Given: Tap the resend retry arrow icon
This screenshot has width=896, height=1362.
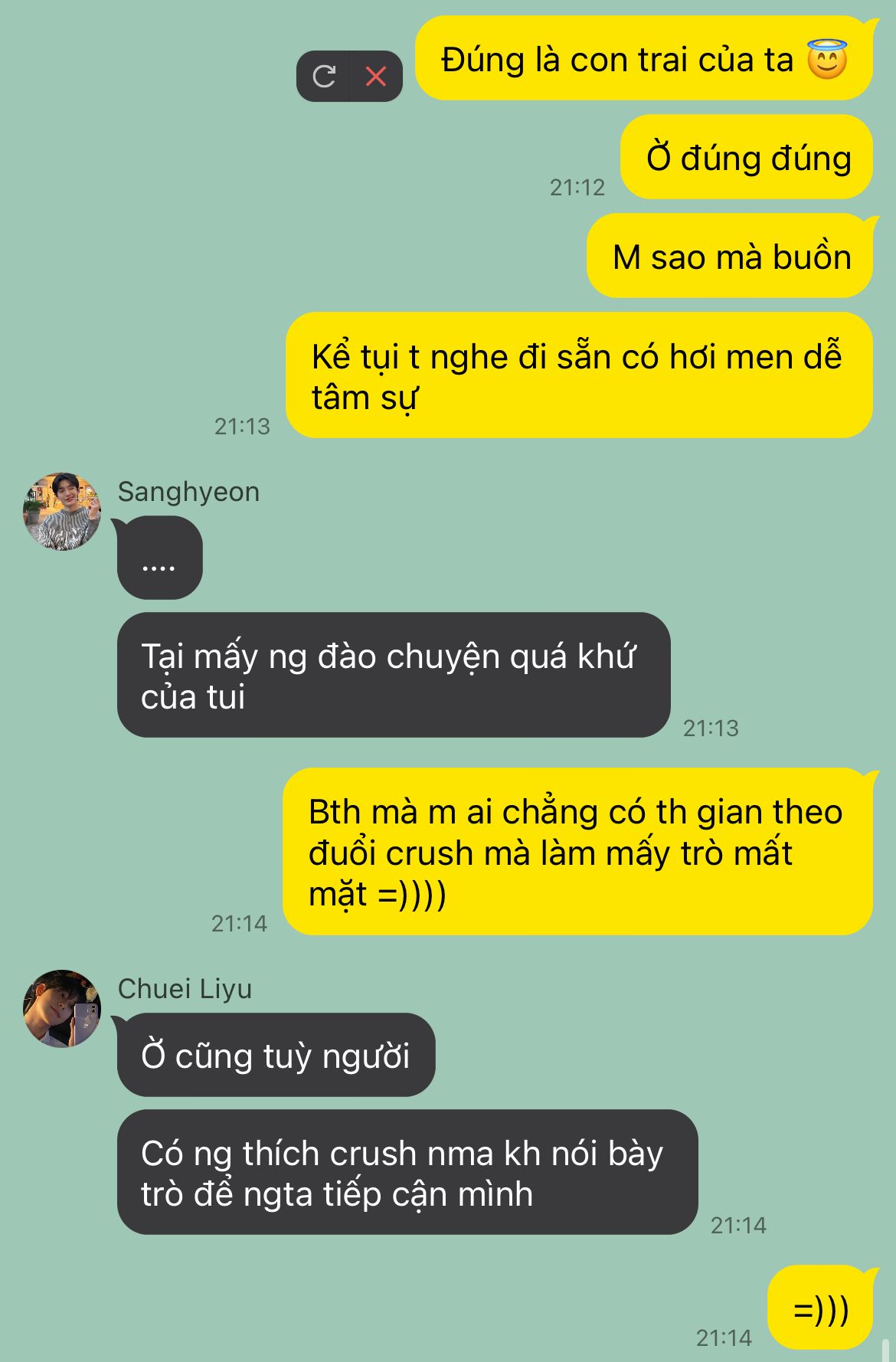Looking at the screenshot, I should click(x=324, y=76).
